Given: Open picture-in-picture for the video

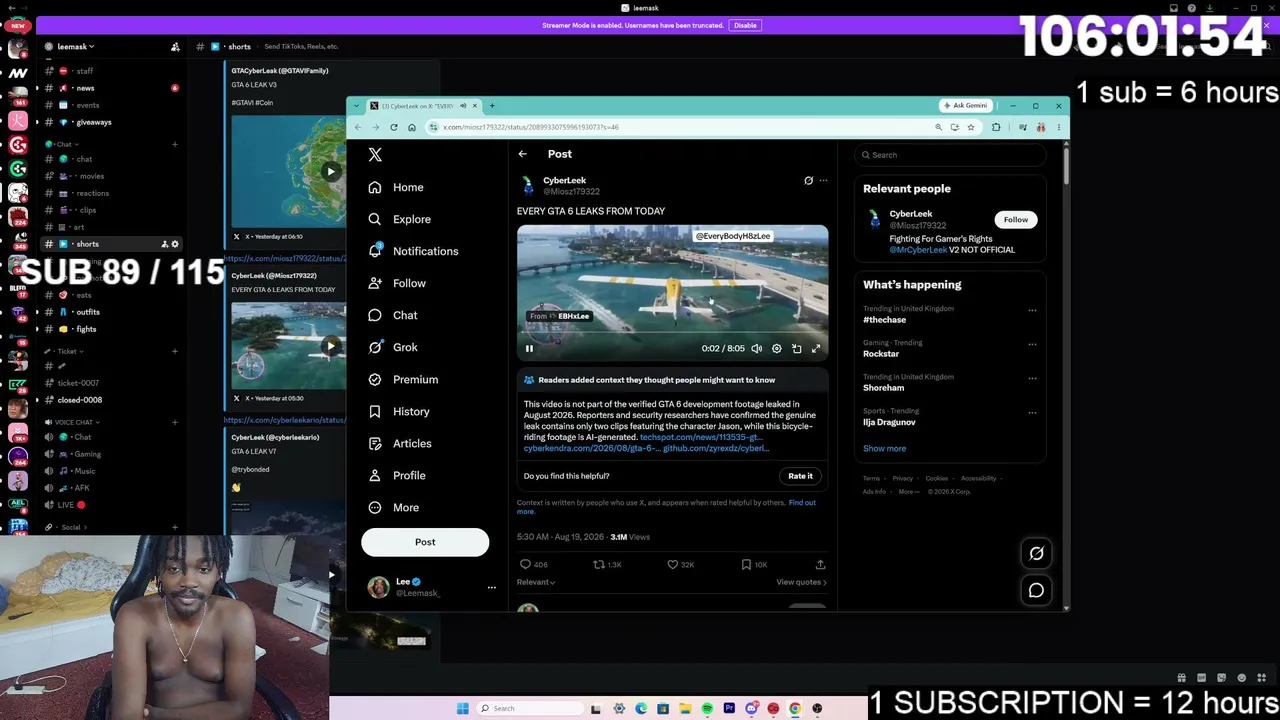Looking at the screenshot, I should [x=797, y=349].
